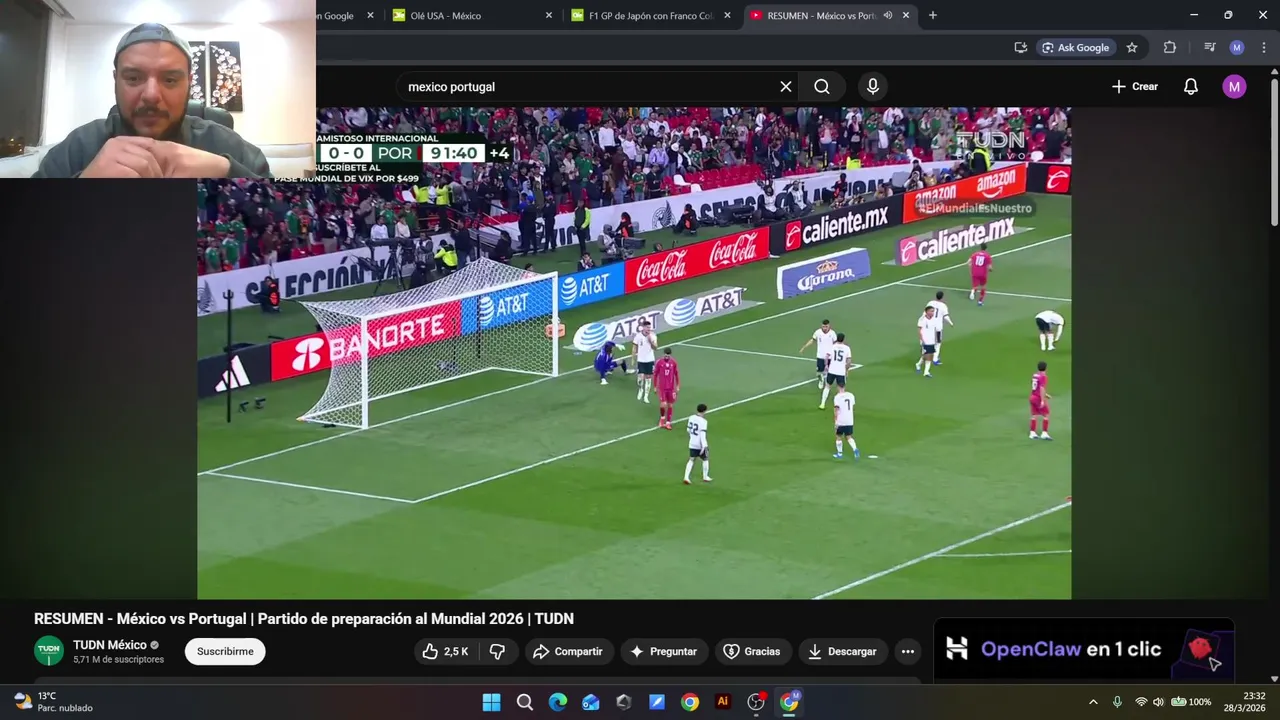Switch to the Google tab
The height and width of the screenshot is (720, 1280).
[338, 16]
